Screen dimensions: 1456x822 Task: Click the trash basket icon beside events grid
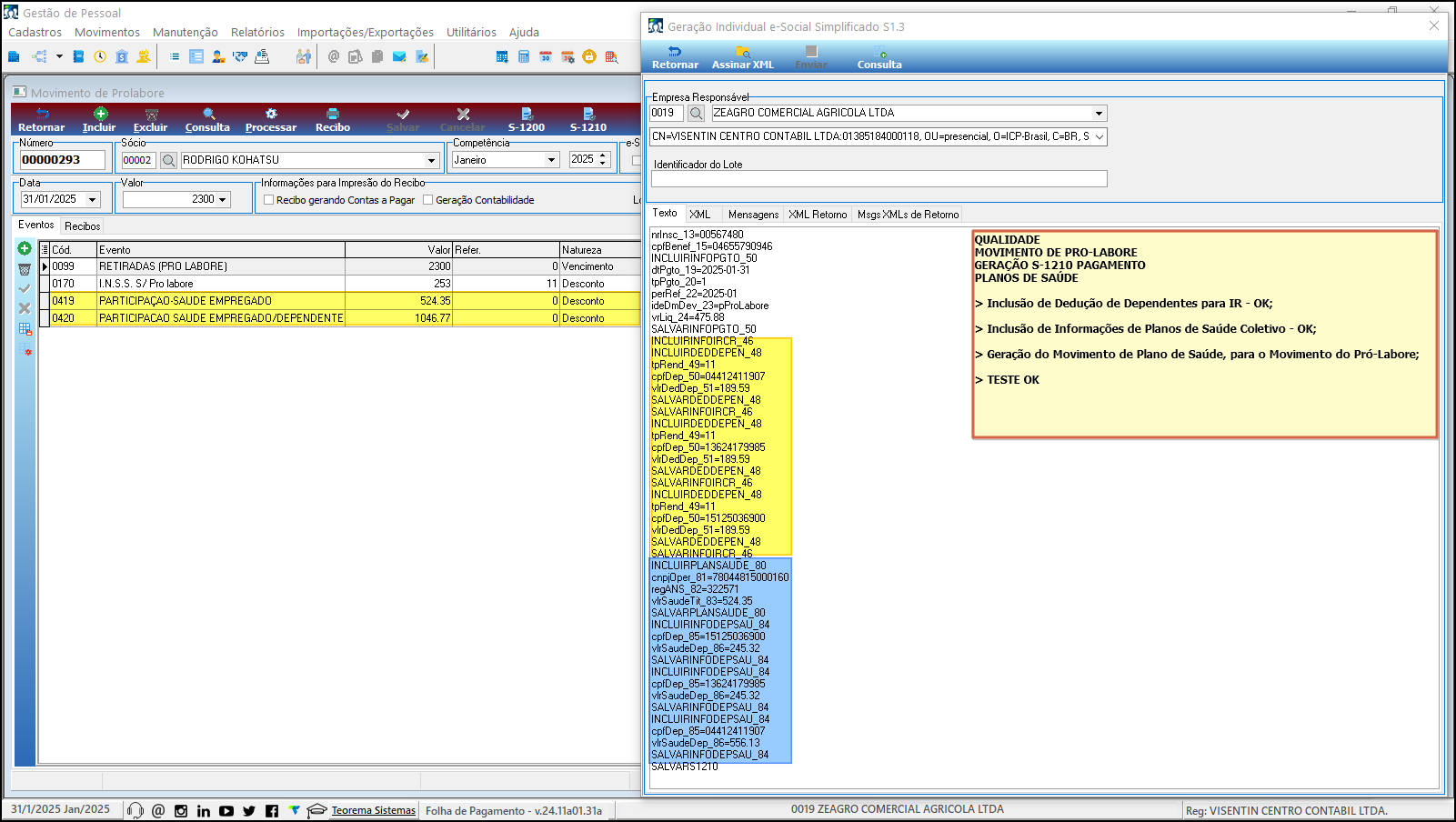tap(25, 269)
